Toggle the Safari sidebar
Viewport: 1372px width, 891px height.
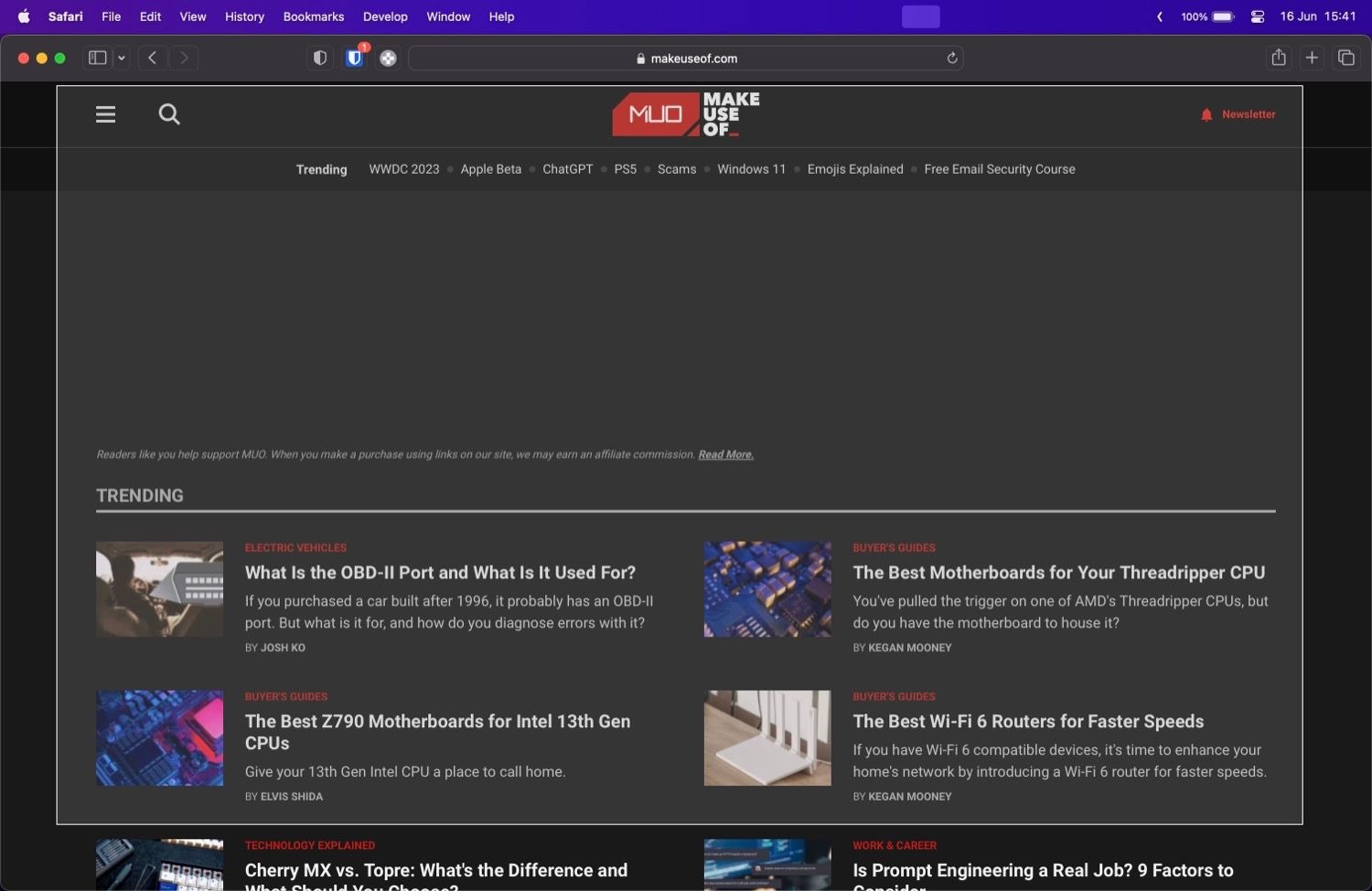[97, 58]
